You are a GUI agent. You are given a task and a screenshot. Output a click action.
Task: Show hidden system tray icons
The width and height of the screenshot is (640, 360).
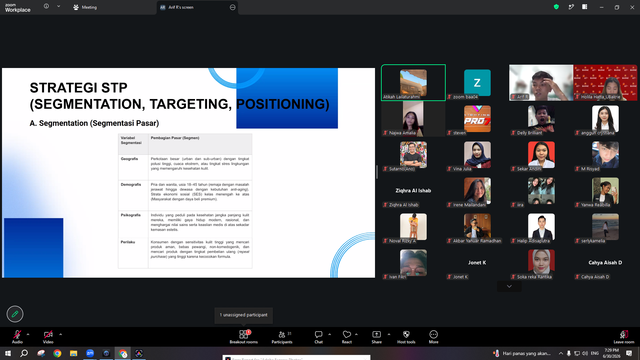(x=561, y=353)
